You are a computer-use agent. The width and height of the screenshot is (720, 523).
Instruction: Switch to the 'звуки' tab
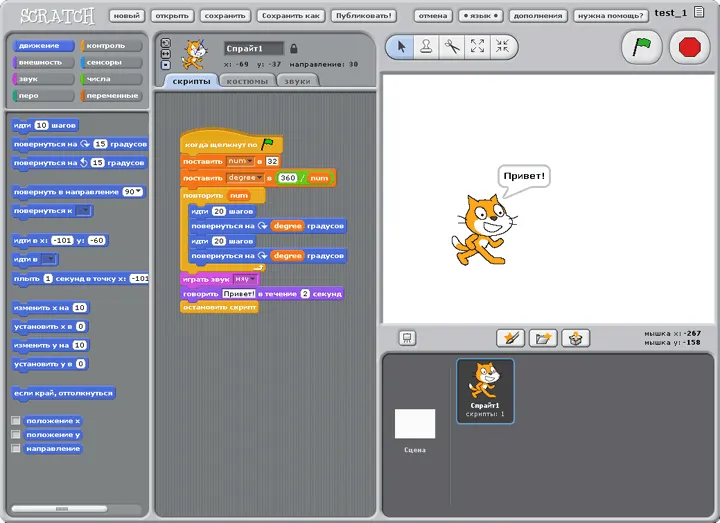click(297, 81)
